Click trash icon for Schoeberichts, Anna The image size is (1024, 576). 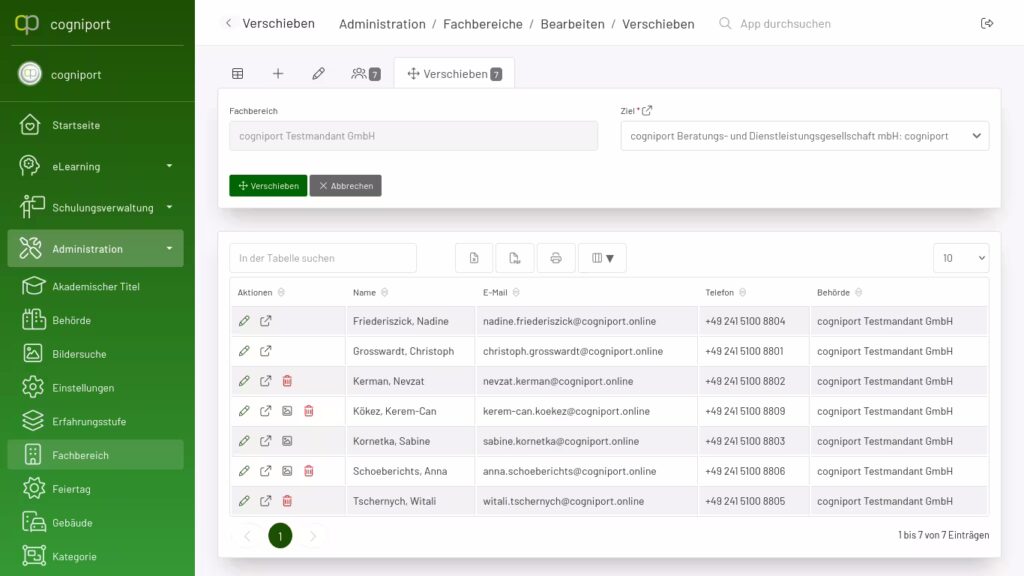[x=309, y=471]
